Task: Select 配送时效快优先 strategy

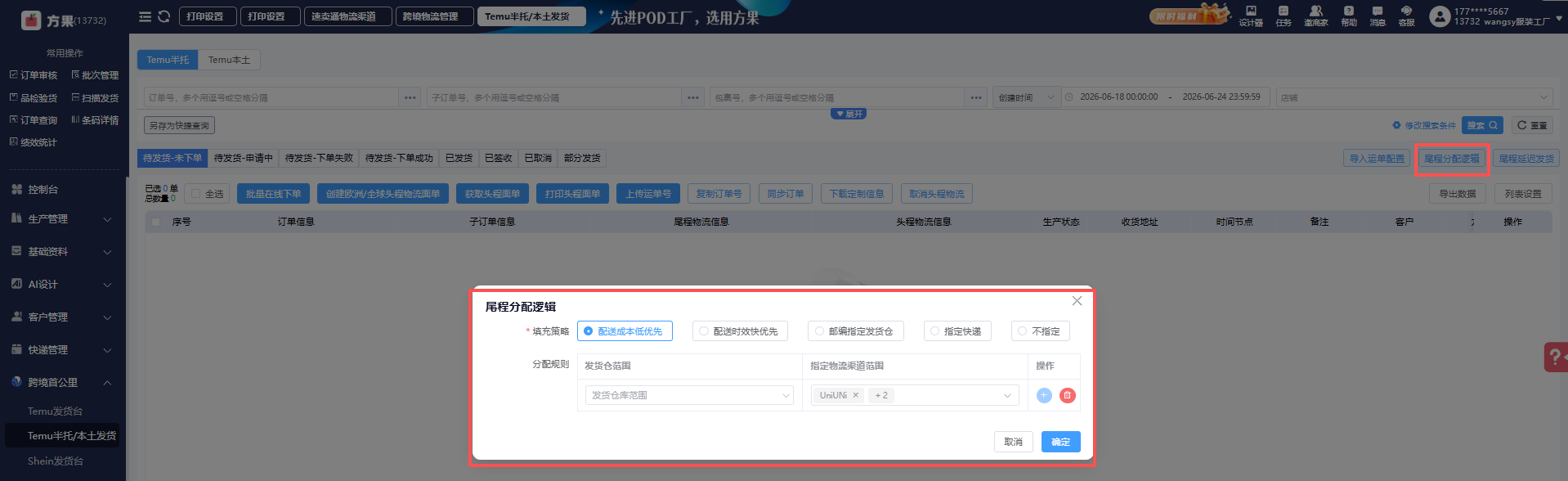Action: [740, 331]
